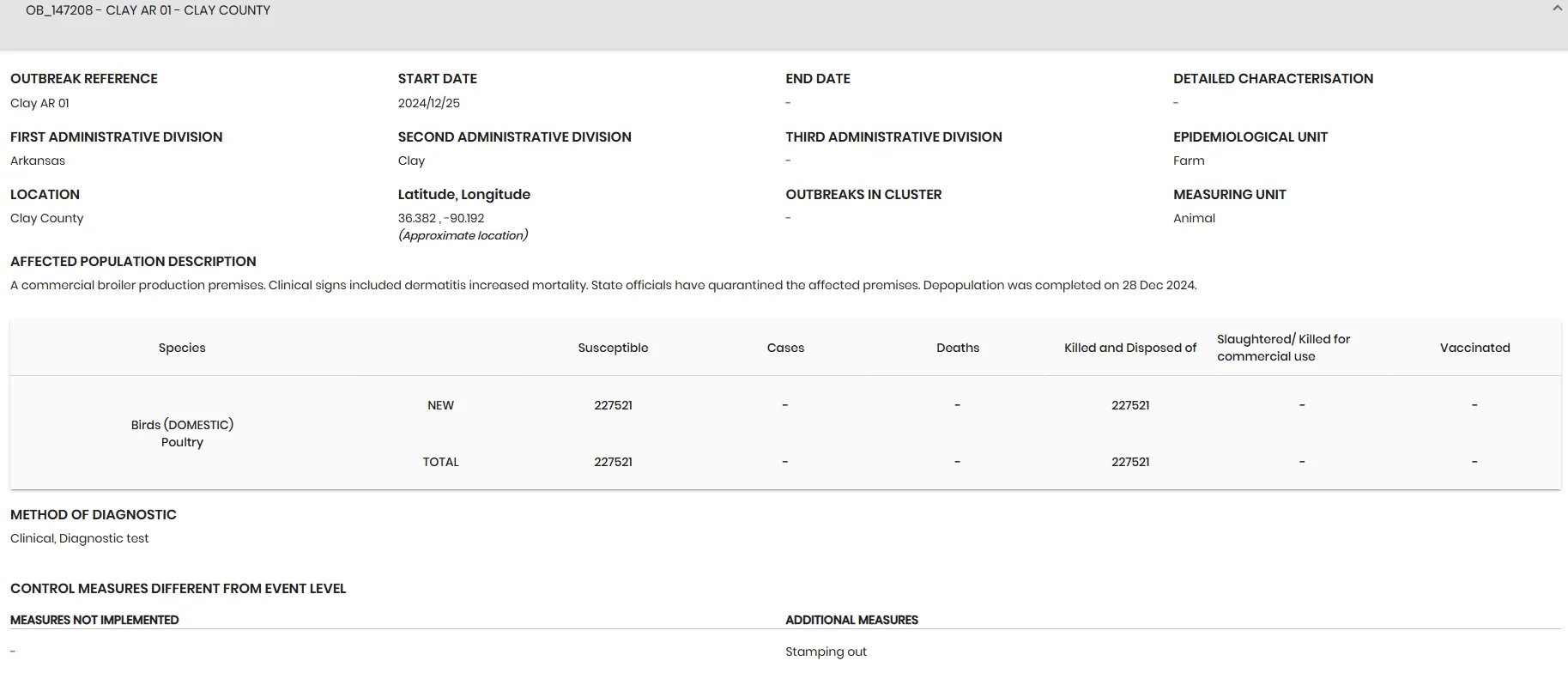Image resolution: width=1568 pixels, height=685 pixels.
Task: Click the MEASURES NOT IMPLEMENTED heading
Action: [94, 620]
